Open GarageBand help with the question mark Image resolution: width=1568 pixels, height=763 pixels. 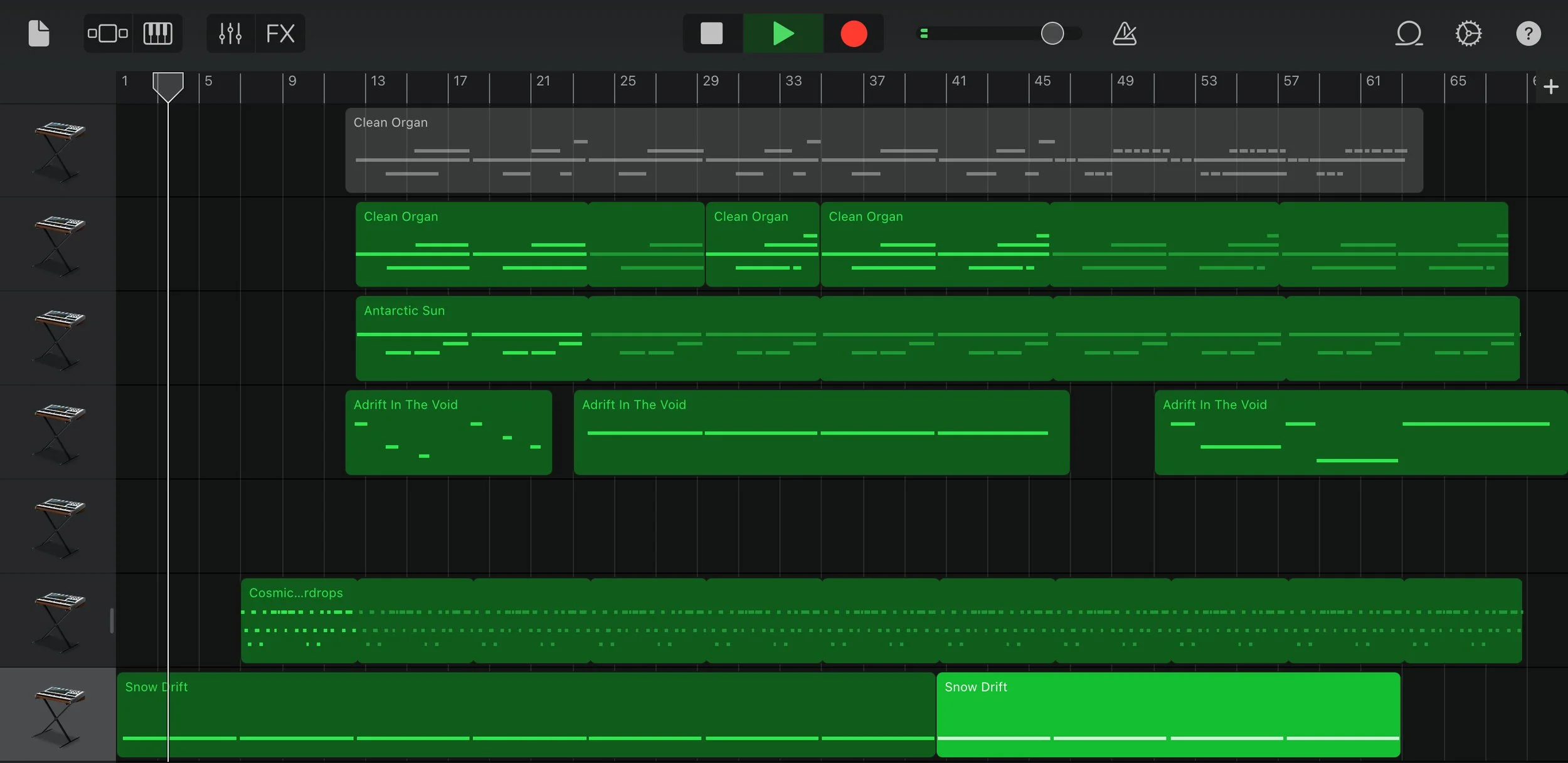(x=1528, y=33)
